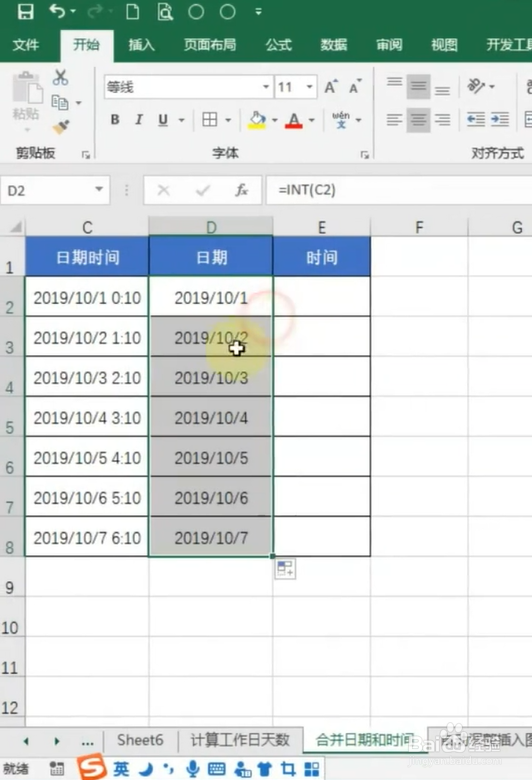The width and height of the screenshot is (532, 780).
Task: Select column E header
Action: point(321,227)
